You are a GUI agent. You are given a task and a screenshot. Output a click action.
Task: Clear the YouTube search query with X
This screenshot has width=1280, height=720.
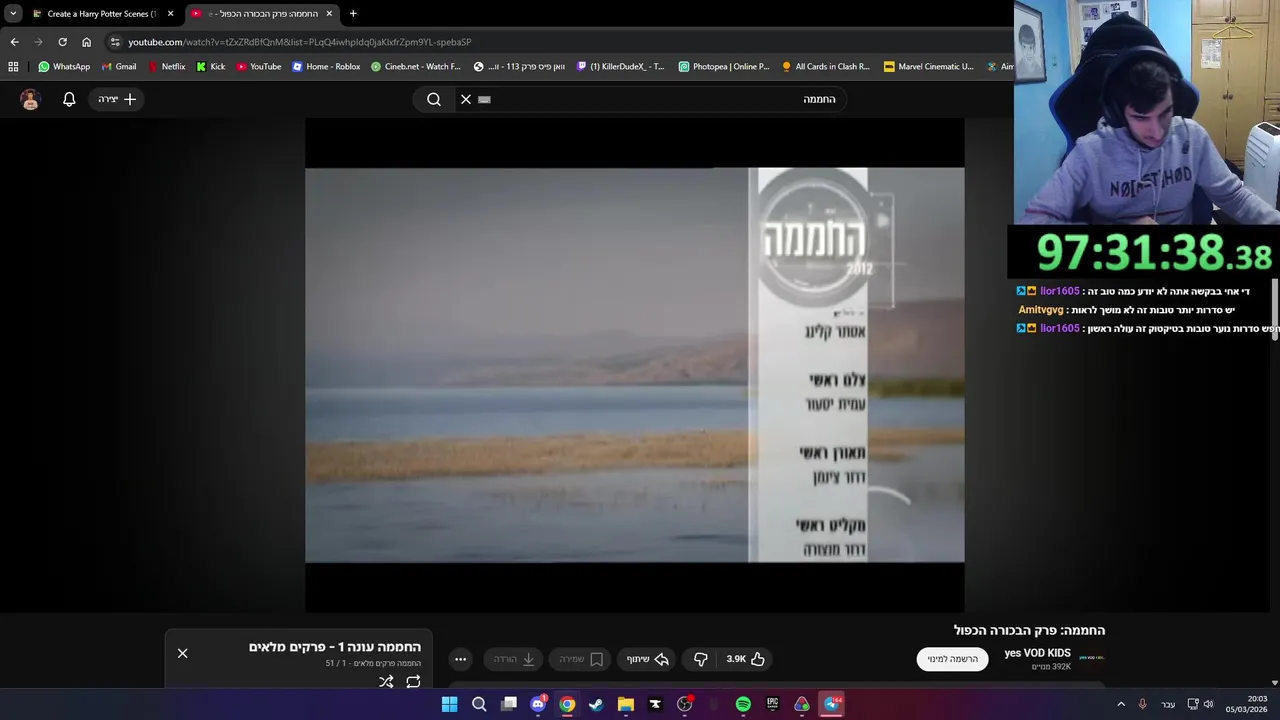coord(466,99)
